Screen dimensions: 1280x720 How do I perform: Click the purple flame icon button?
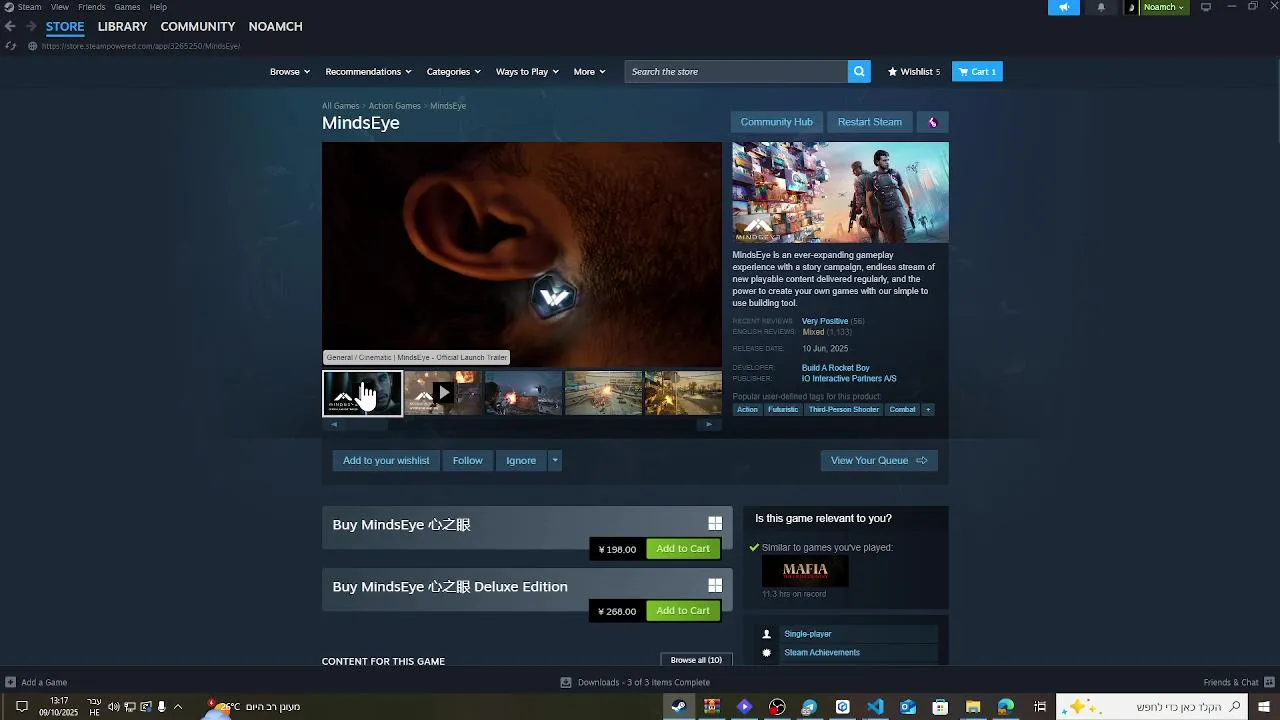[933, 122]
